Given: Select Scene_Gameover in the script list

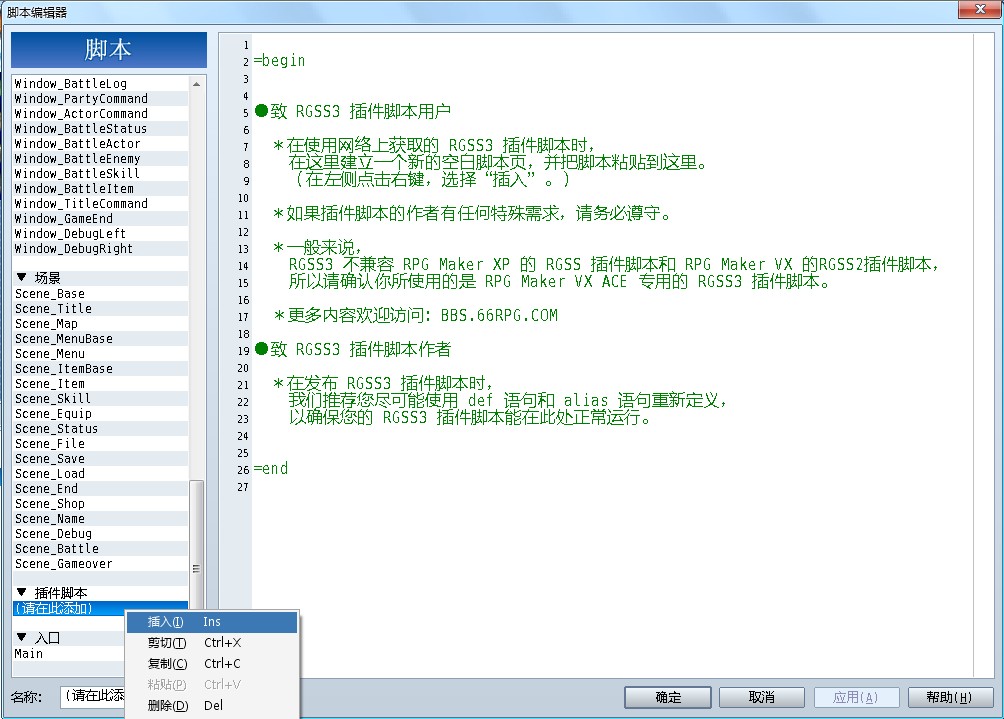Looking at the screenshot, I should pos(101,564).
